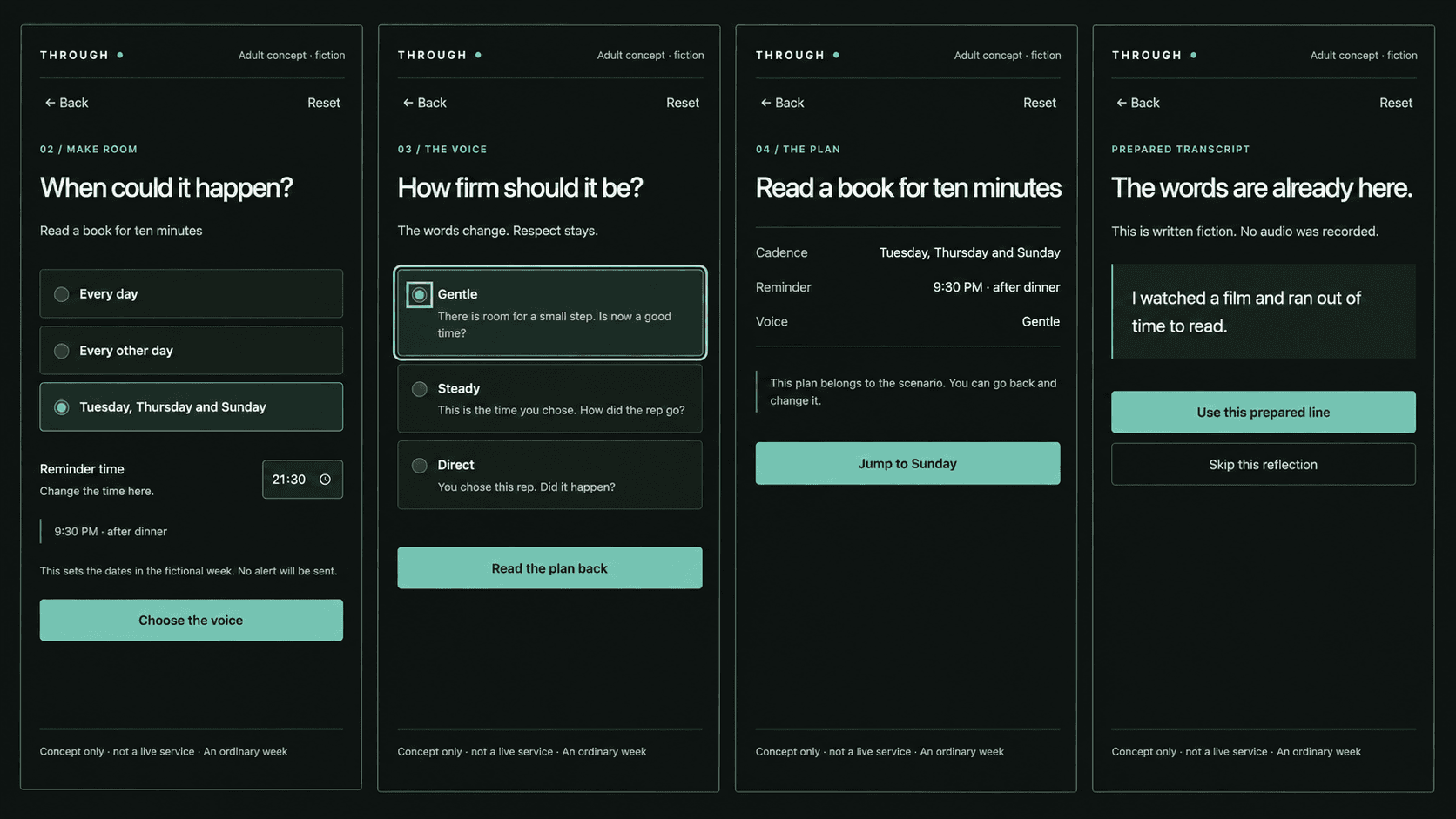Click the THROUGH logo on Make Room screen
The image size is (1456, 819).
click(81, 55)
